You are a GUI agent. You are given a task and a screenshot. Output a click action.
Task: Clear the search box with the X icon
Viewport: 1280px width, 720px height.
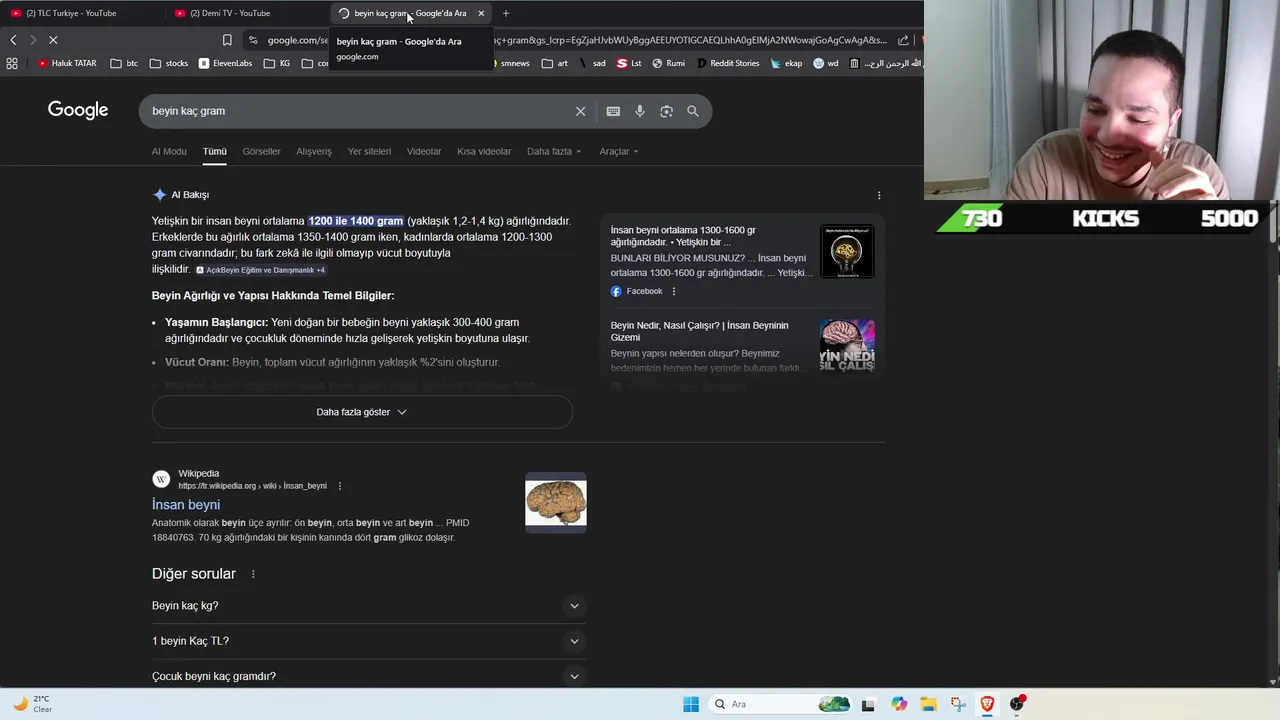[580, 111]
